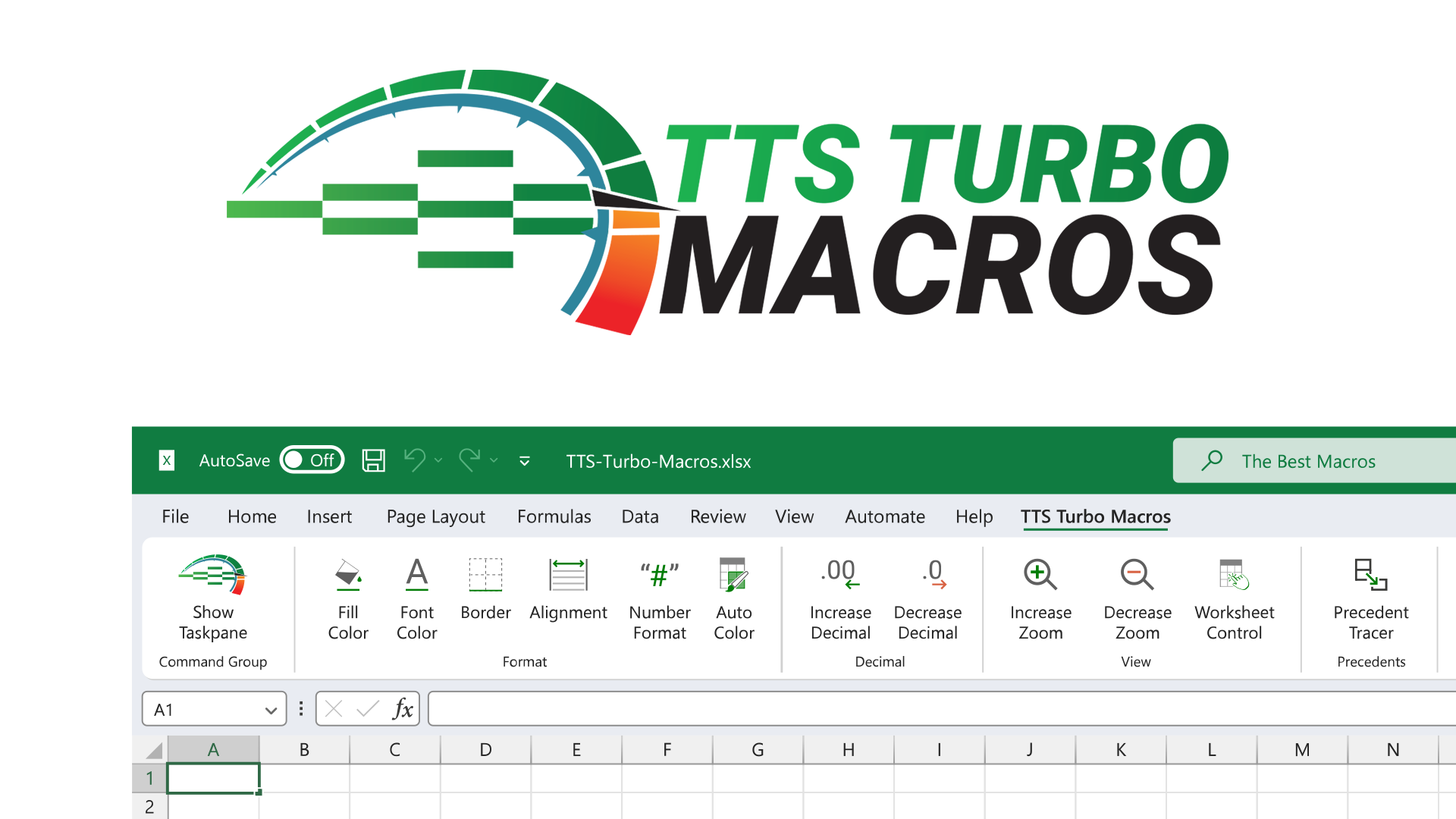Viewport: 1456px width, 819px height.
Task: Expand the Name Box dropdown arrow
Action: [271, 711]
